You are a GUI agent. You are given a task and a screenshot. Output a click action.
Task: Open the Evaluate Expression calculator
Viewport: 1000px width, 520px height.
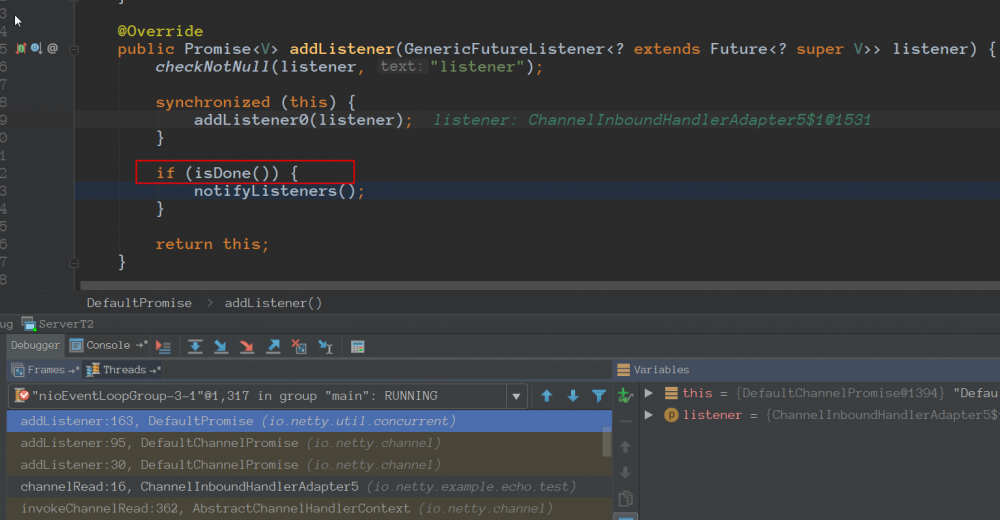click(357, 346)
